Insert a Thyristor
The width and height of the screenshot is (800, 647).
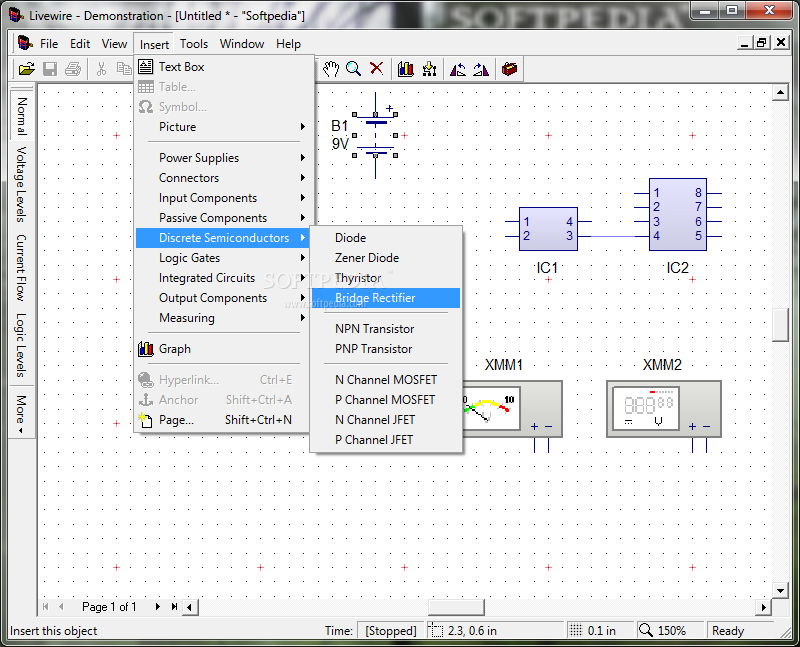386,278
